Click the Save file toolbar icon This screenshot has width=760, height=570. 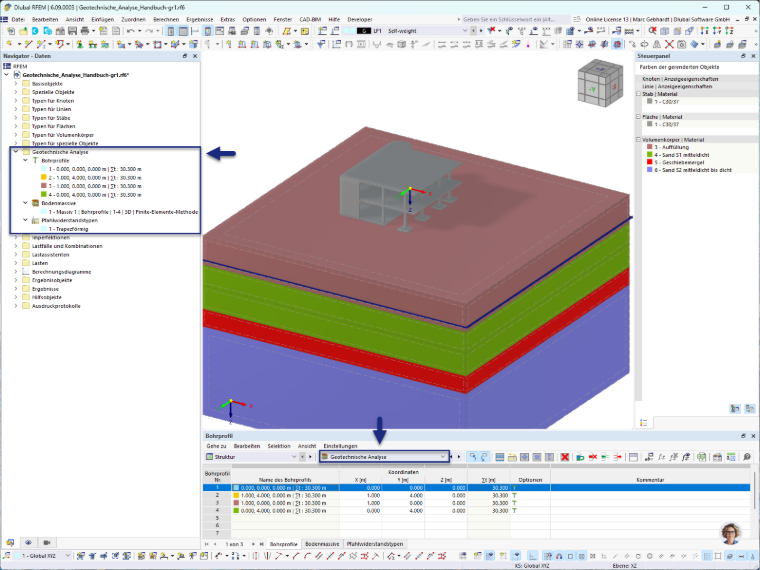(72, 31)
